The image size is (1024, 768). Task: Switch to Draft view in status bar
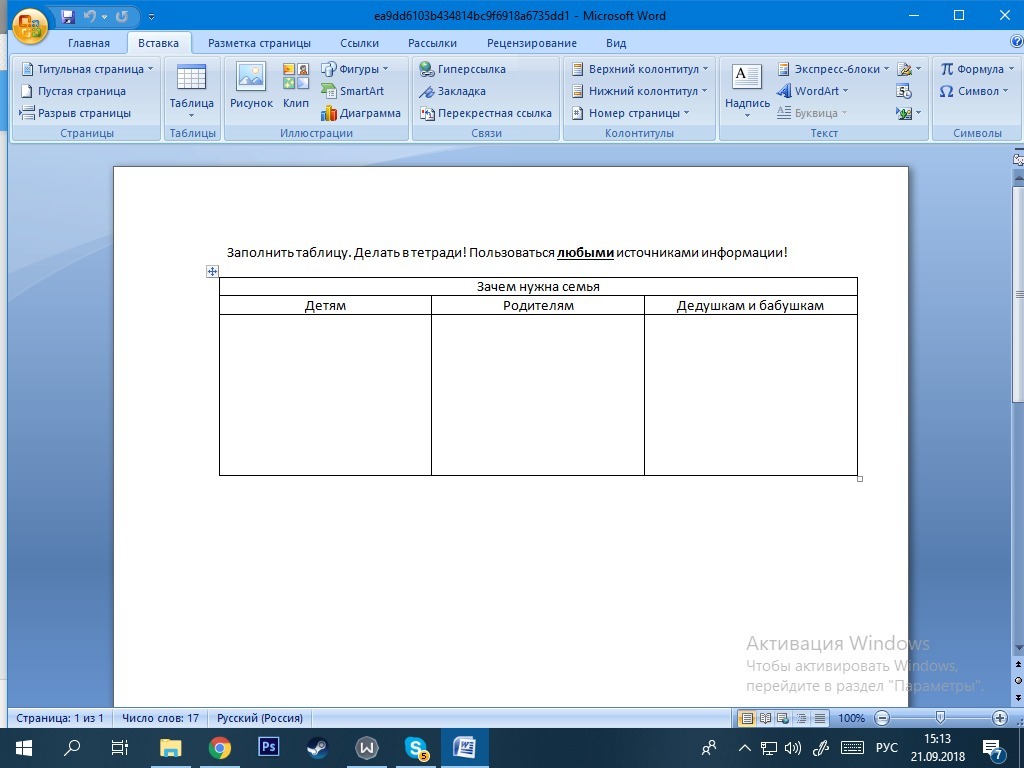coord(820,718)
